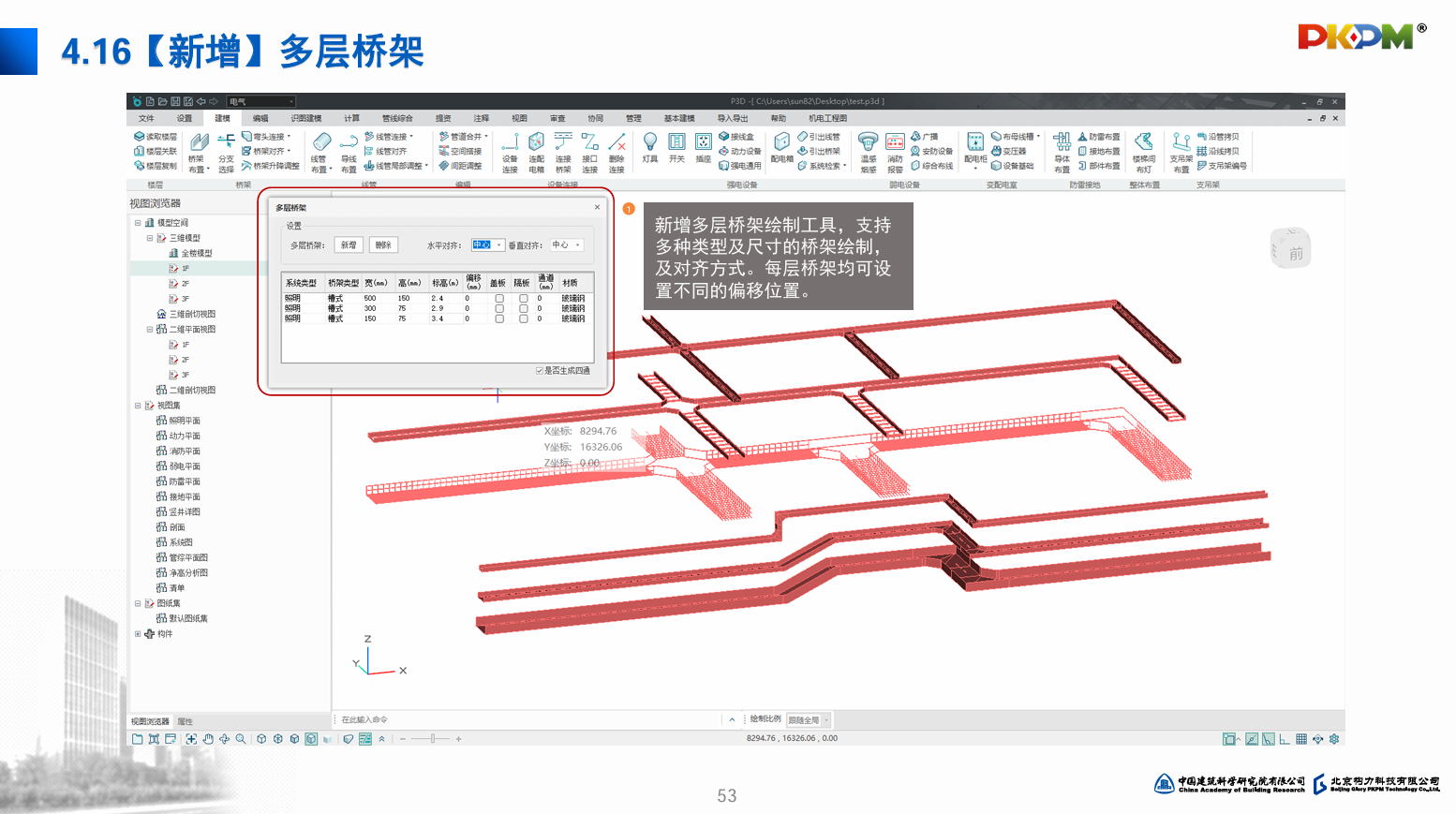Open the 连配电箱 connect-to-panel tool

pyautogui.click(x=536, y=152)
